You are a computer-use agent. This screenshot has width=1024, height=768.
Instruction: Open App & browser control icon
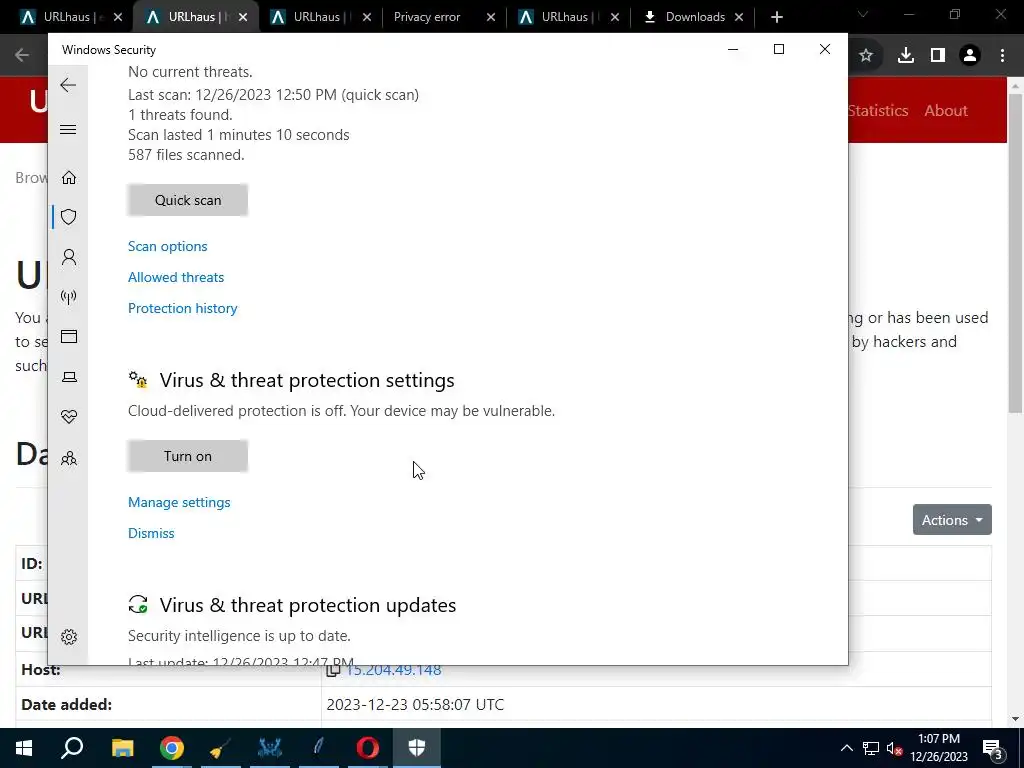(x=69, y=336)
